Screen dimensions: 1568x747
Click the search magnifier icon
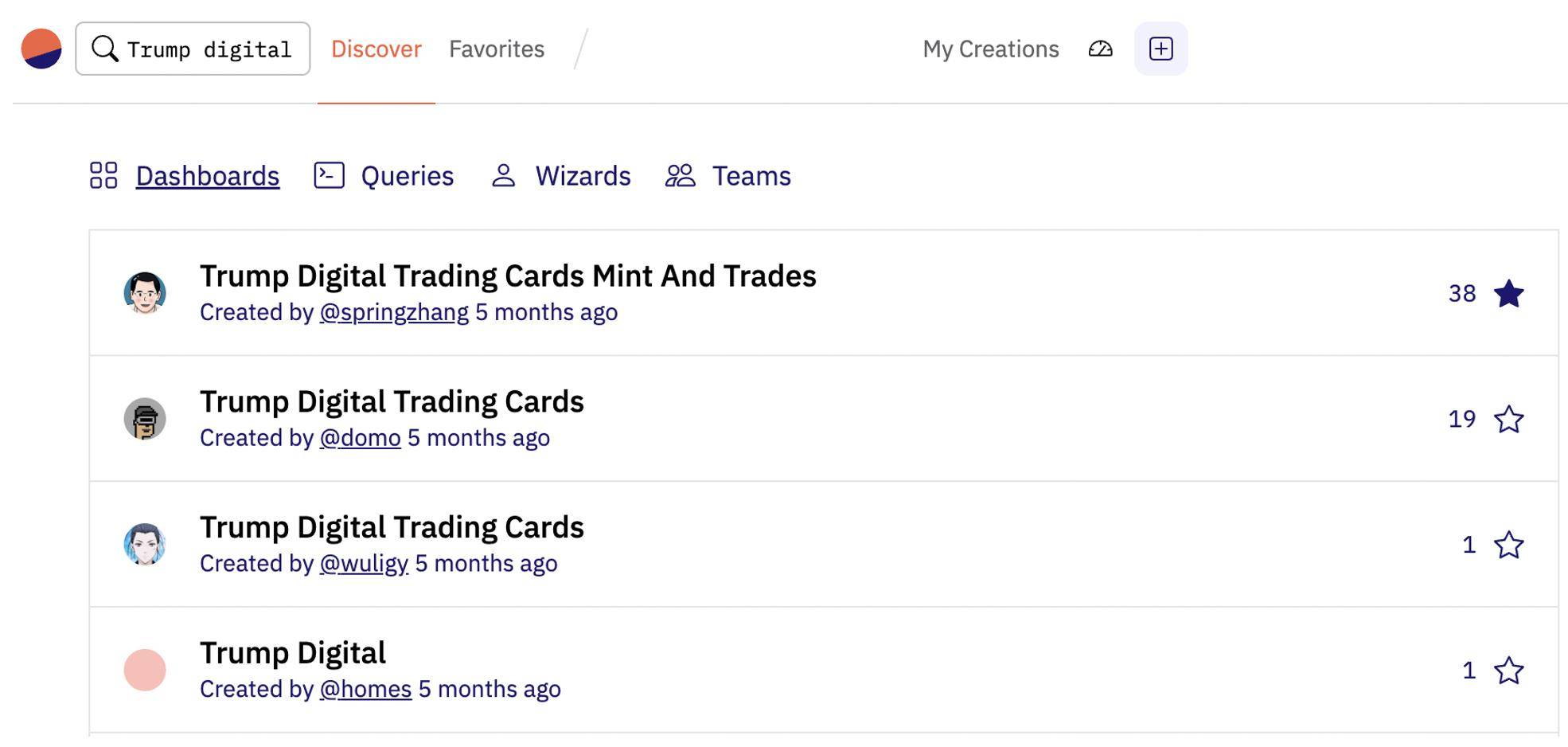point(105,49)
